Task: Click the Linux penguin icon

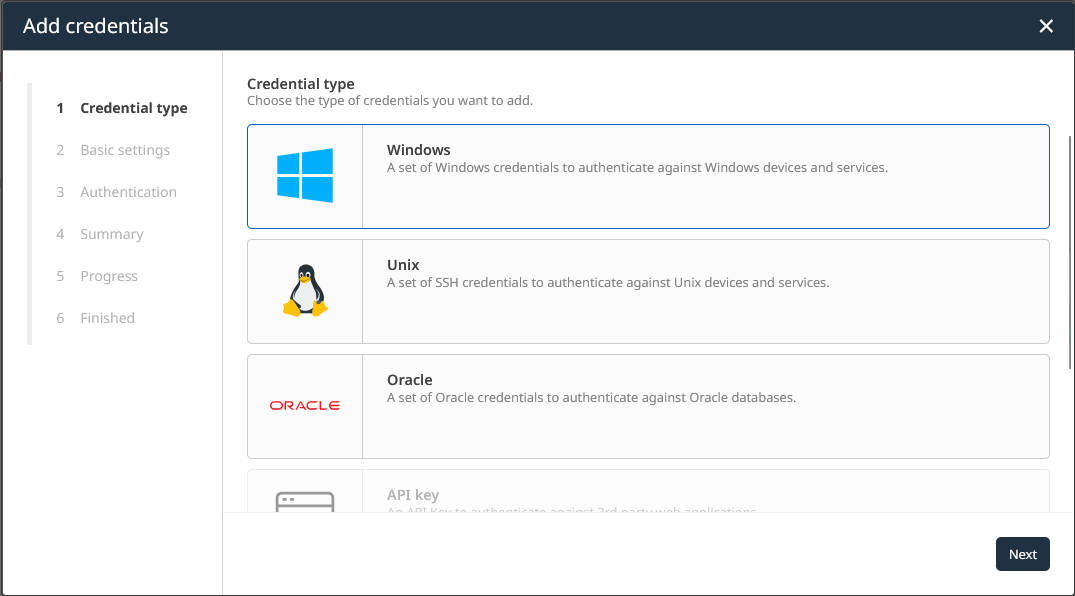Action: [x=305, y=291]
